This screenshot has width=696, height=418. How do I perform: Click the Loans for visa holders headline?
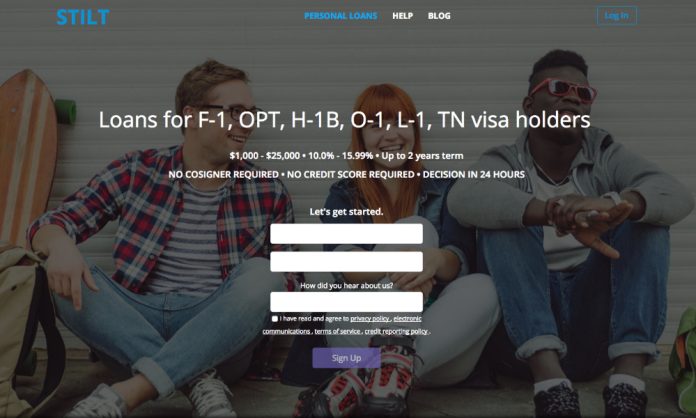pyautogui.click(x=344, y=120)
